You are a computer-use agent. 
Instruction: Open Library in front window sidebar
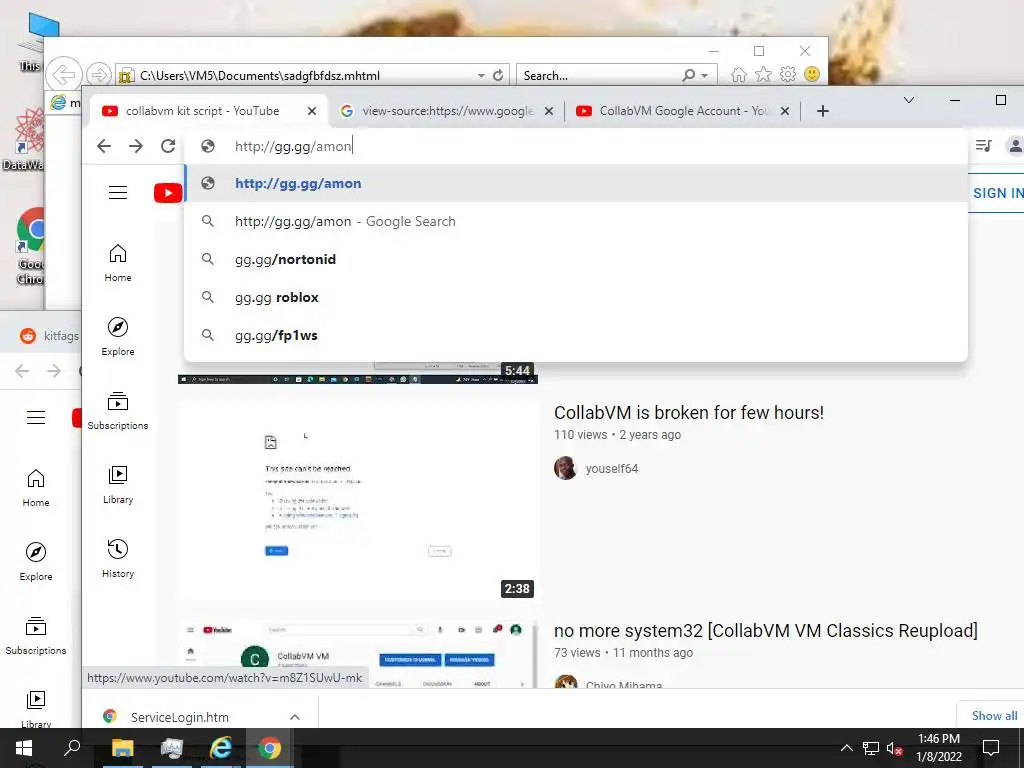pyautogui.click(x=118, y=485)
